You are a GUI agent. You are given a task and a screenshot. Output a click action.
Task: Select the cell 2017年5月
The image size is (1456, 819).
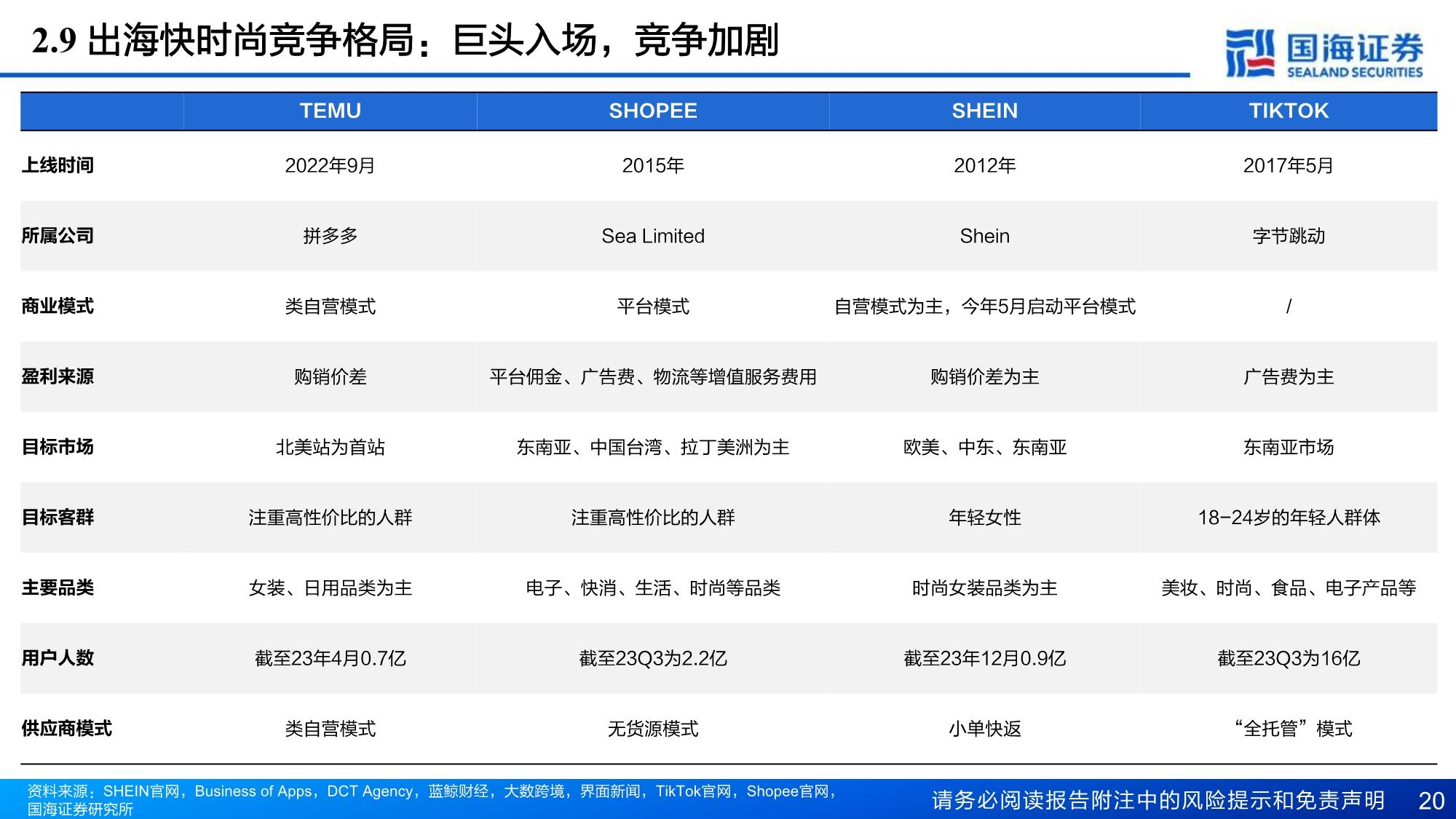pyautogui.click(x=1289, y=165)
